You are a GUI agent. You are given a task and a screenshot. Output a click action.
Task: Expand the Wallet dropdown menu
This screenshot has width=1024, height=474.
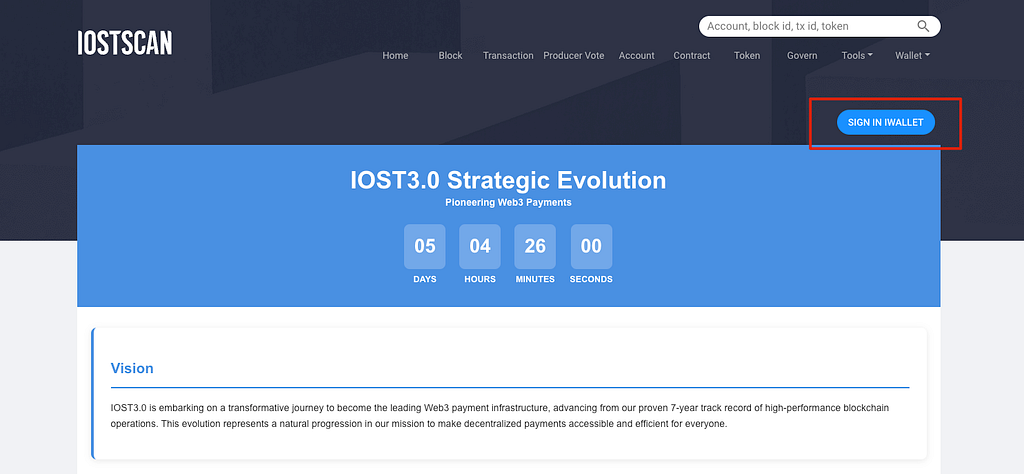tap(912, 55)
